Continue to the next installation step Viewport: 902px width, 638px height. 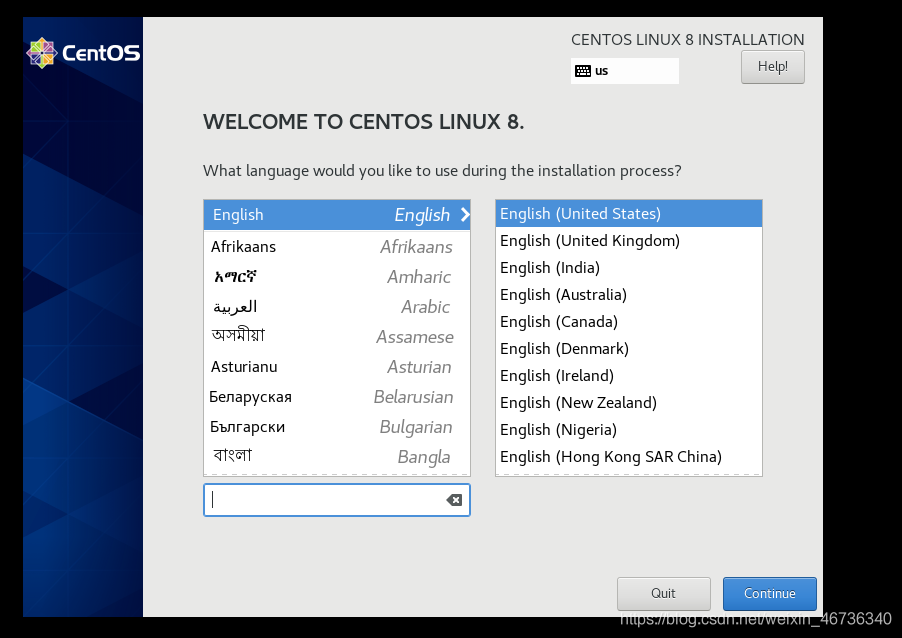tap(770, 594)
